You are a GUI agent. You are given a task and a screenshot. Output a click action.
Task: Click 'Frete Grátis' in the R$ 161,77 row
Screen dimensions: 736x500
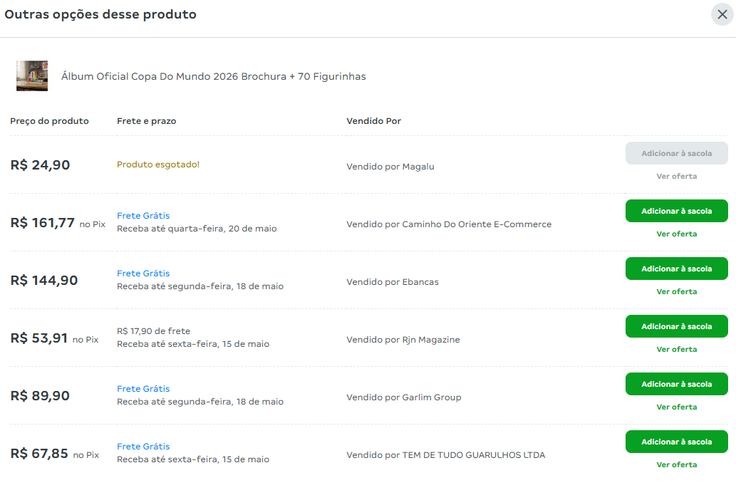[x=143, y=216]
